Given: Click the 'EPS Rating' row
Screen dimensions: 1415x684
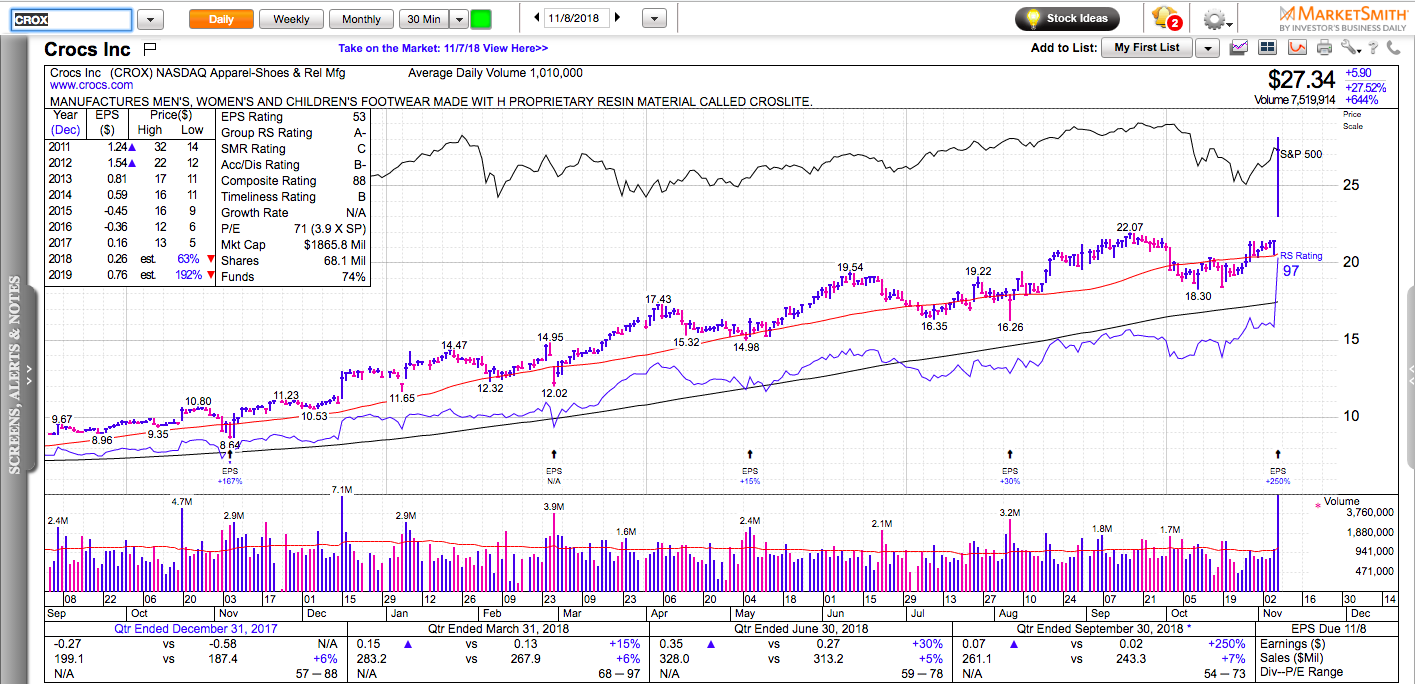Looking at the screenshot, I should [x=294, y=117].
